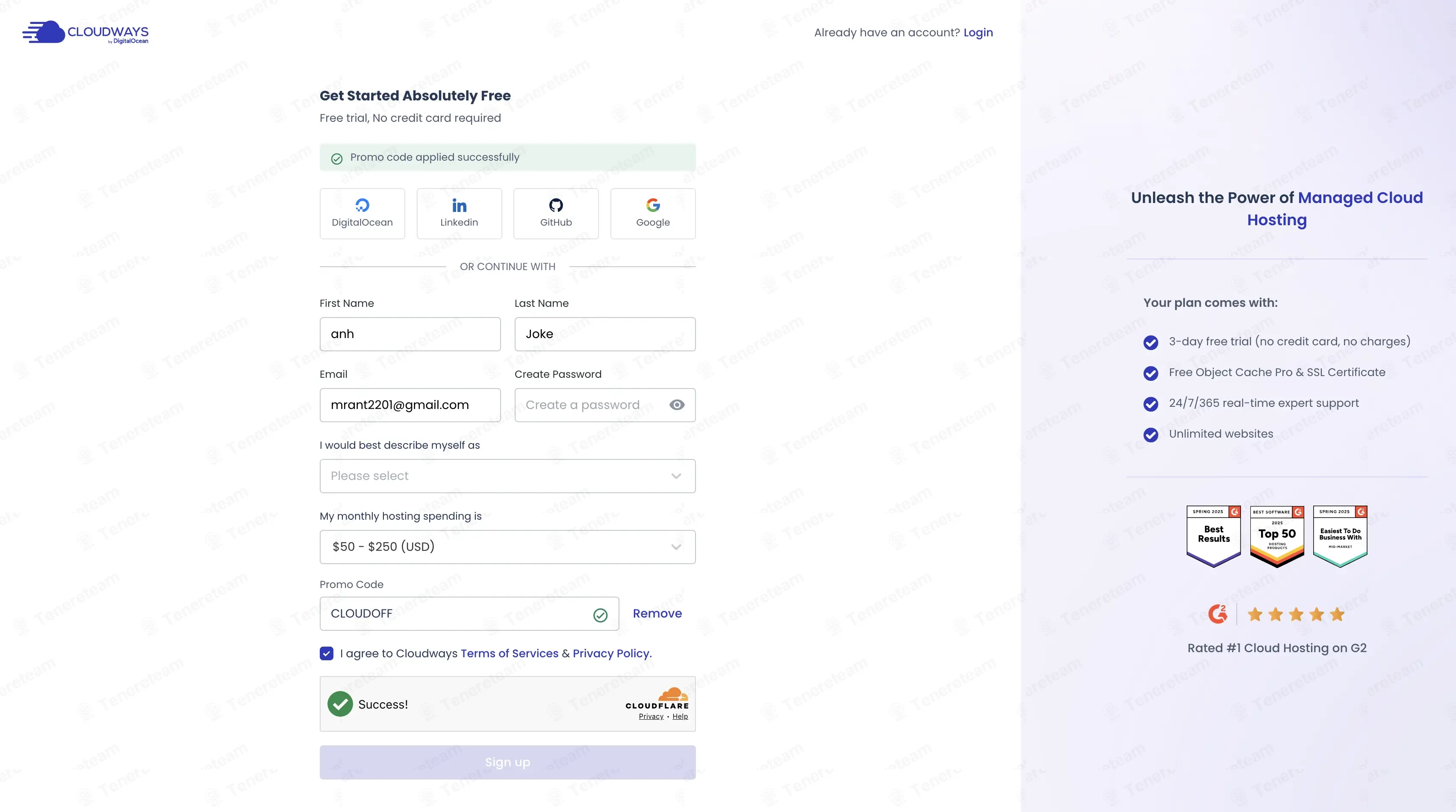Click 'Your plan comes with:' heading

[1210, 303]
